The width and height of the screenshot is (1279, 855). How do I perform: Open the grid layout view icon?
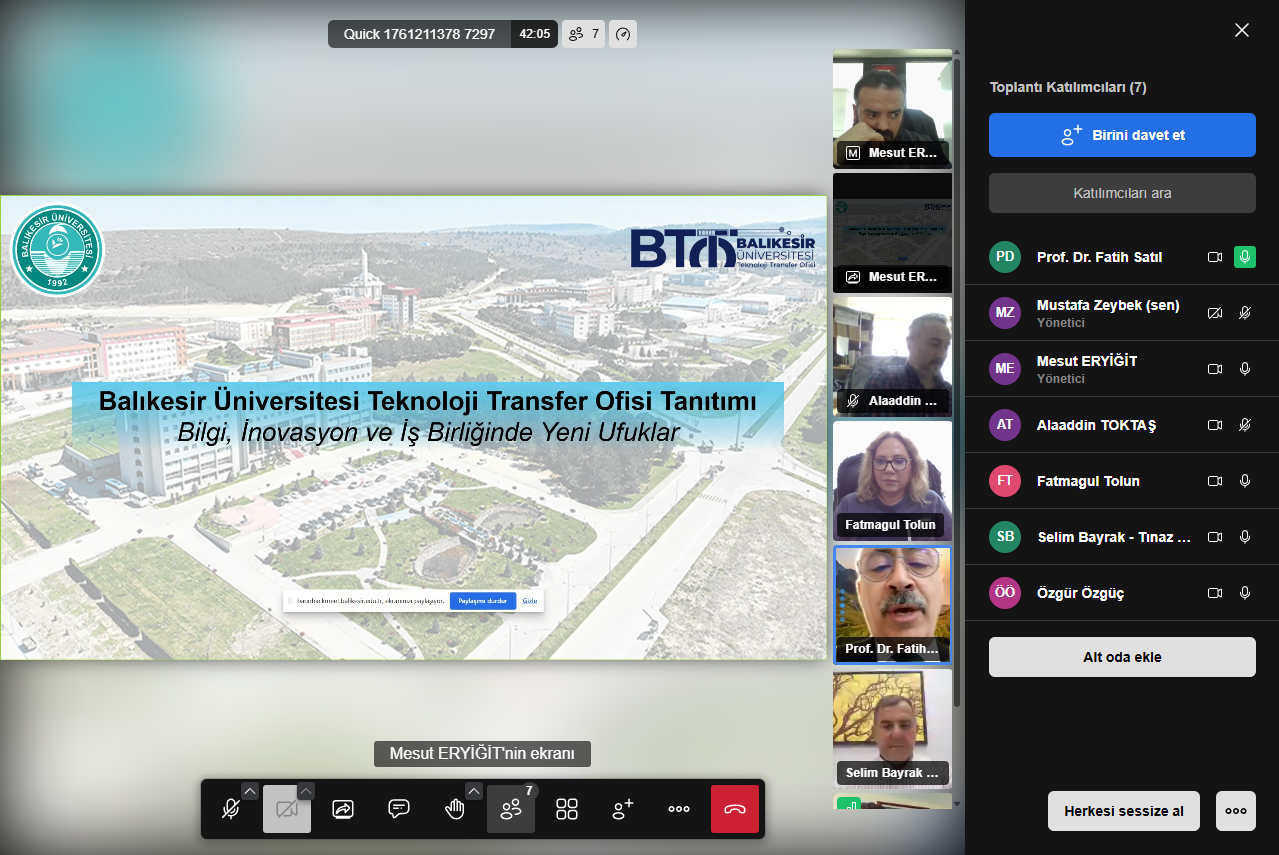pyautogui.click(x=567, y=809)
